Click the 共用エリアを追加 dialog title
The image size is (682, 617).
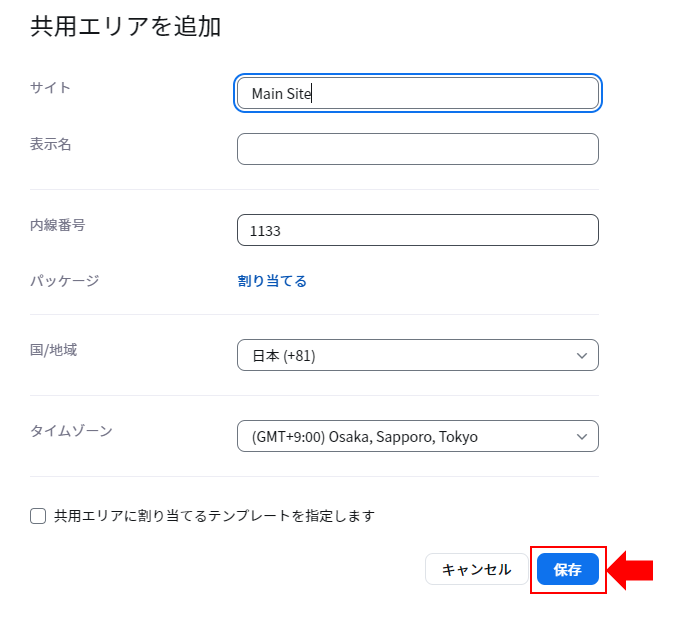125,27
